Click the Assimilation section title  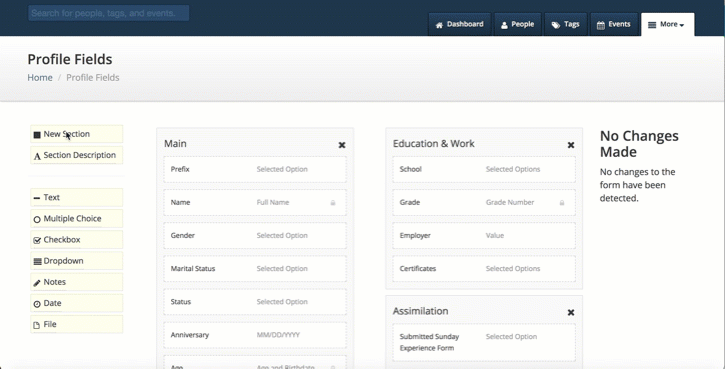point(420,311)
